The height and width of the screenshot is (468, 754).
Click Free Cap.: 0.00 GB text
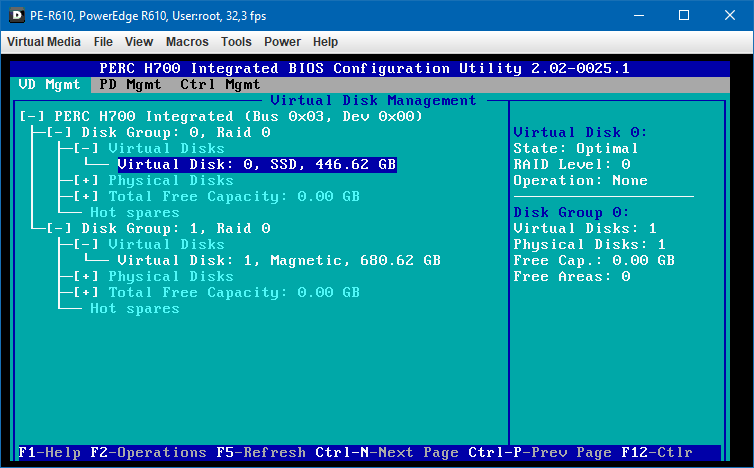(594, 261)
